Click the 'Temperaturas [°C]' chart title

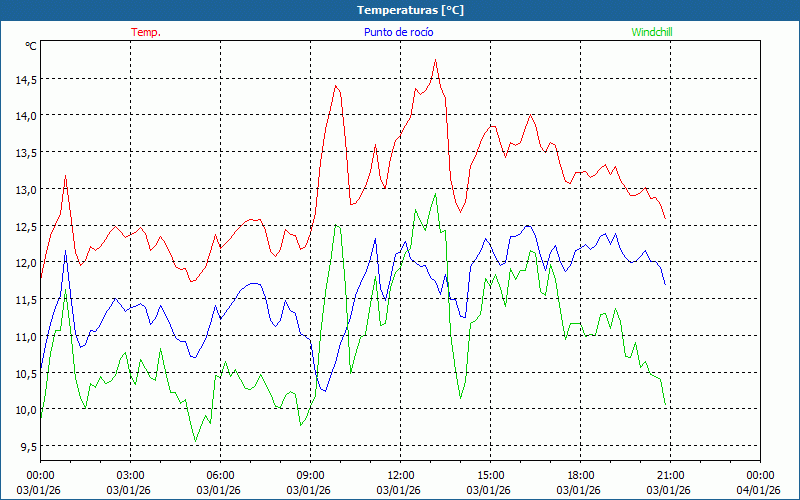pos(410,10)
